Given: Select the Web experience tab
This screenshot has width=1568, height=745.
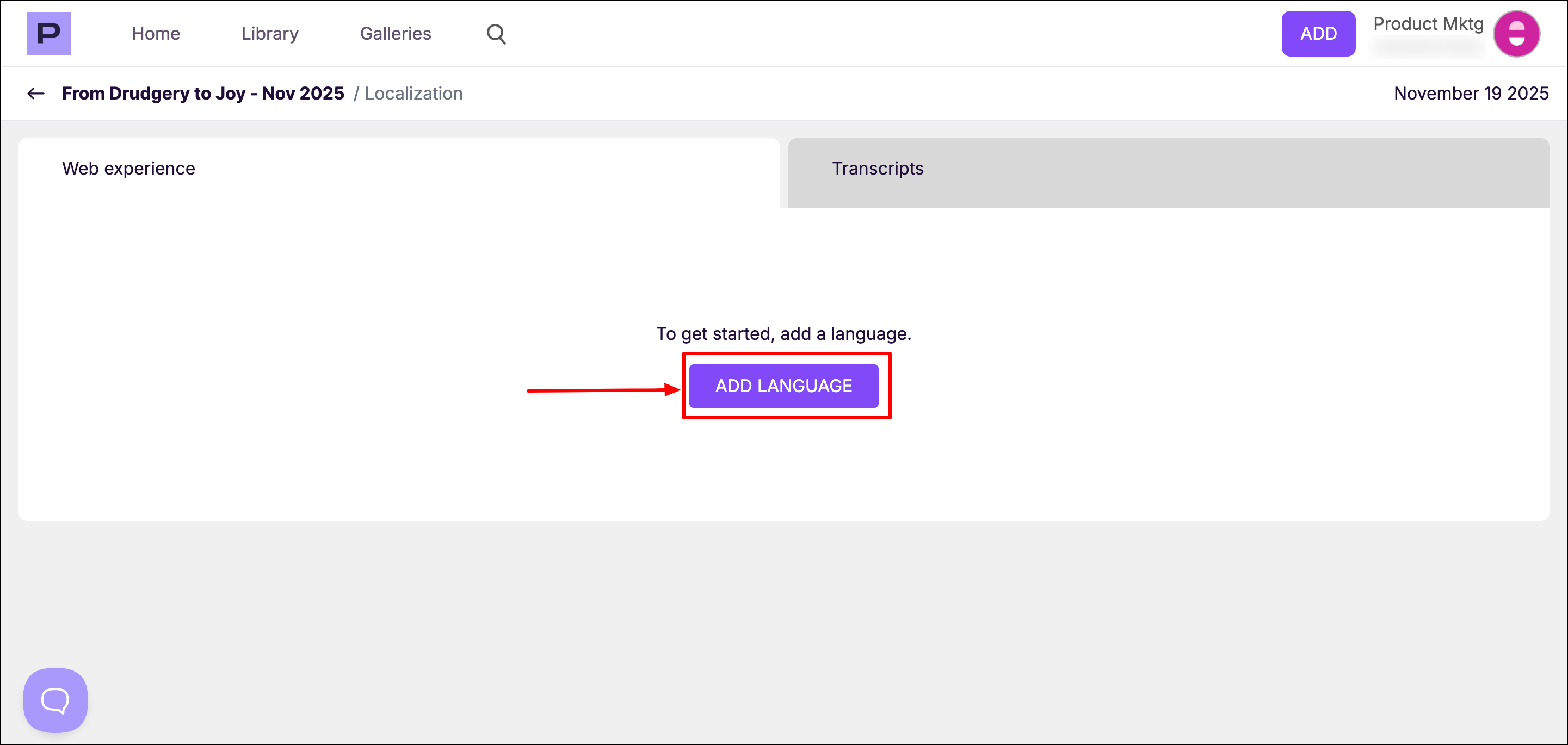Looking at the screenshot, I should (128, 169).
